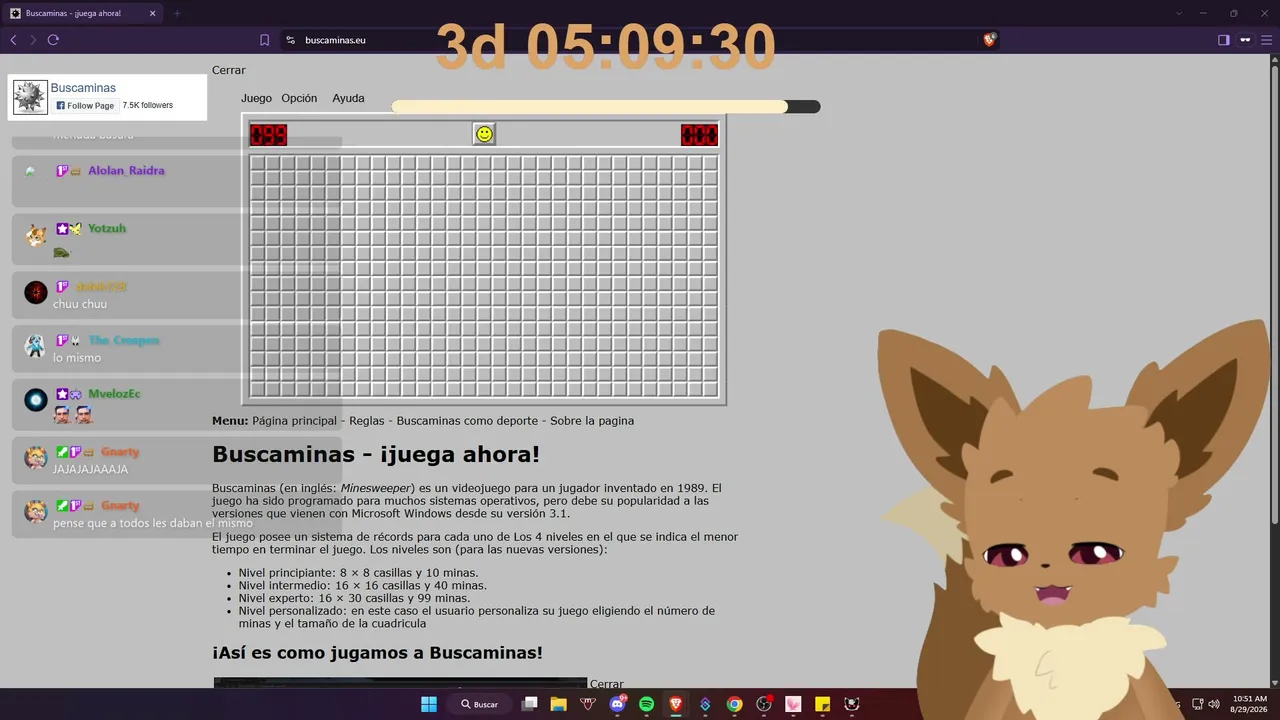This screenshot has width=1280, height=720.
Task: Click the MvelozEc chat username
Action: click(x=114, y=394)
